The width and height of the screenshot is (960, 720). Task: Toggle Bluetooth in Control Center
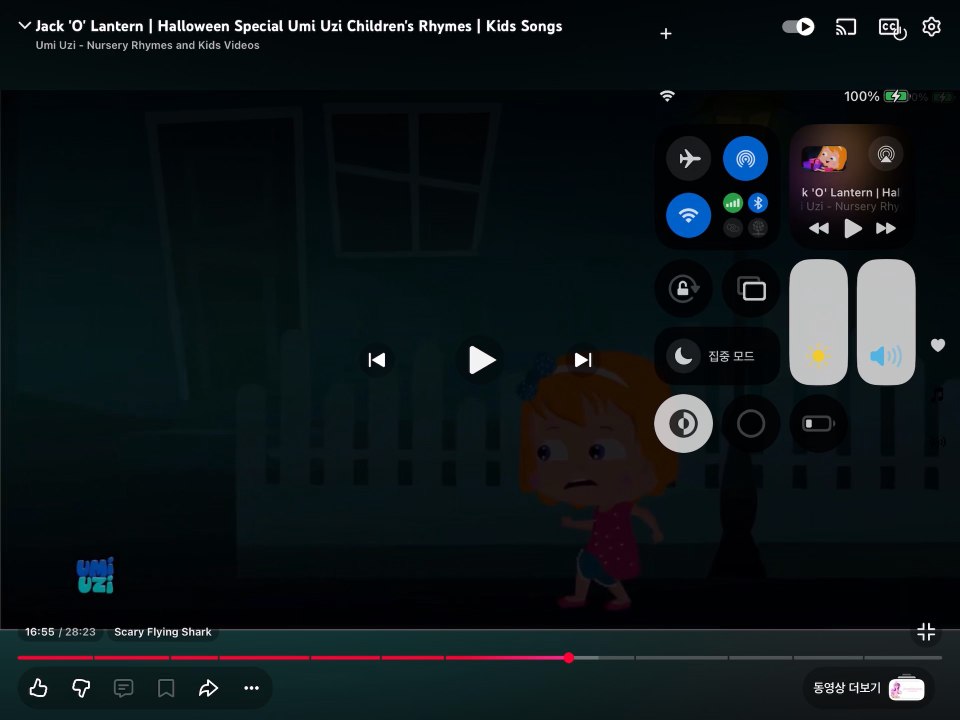[758, 203]
